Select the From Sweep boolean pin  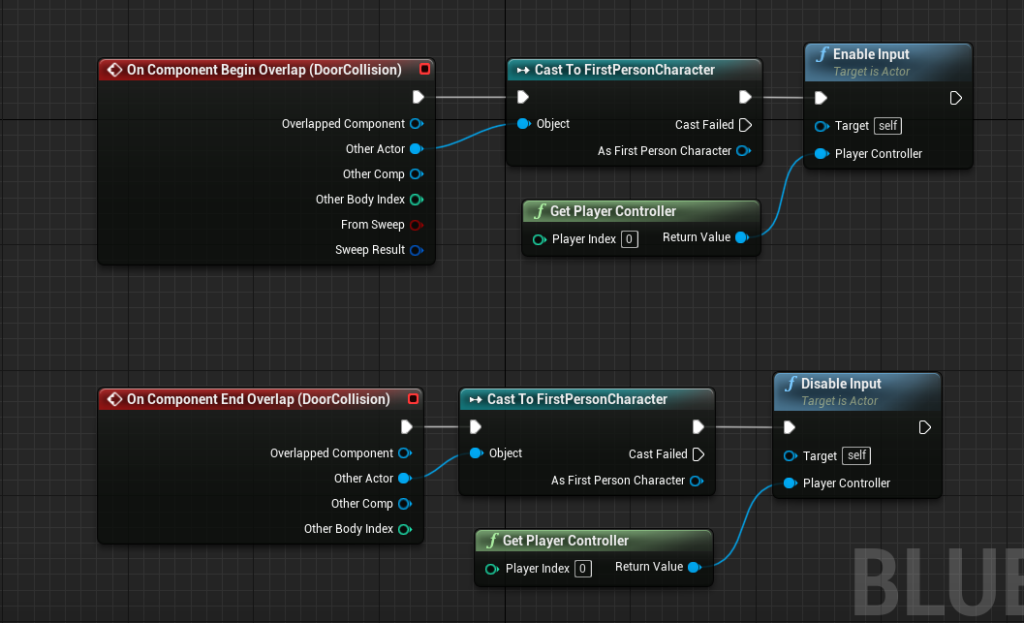coord(416,225)
